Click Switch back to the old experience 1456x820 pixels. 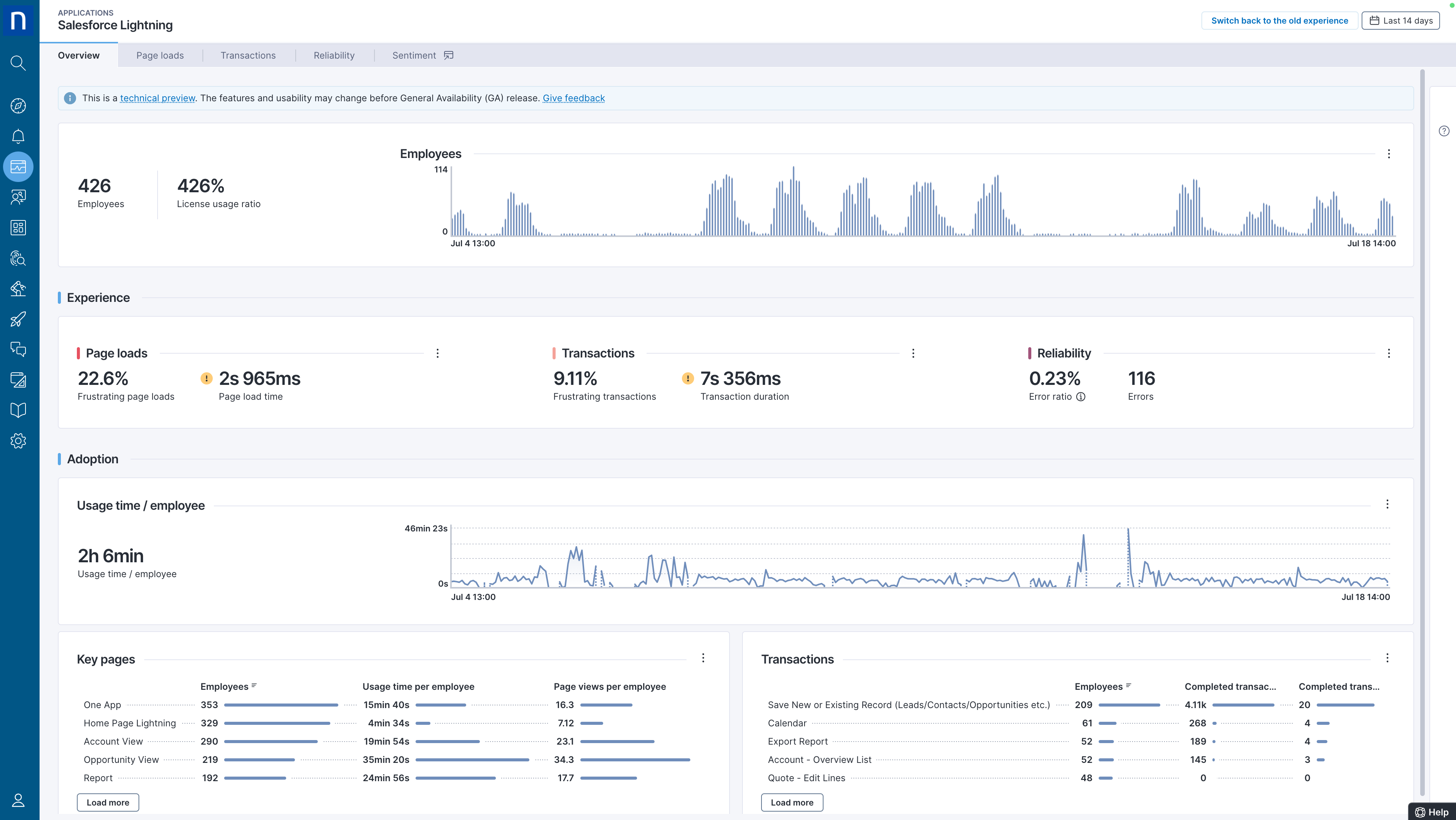[x=1280, y=21]
